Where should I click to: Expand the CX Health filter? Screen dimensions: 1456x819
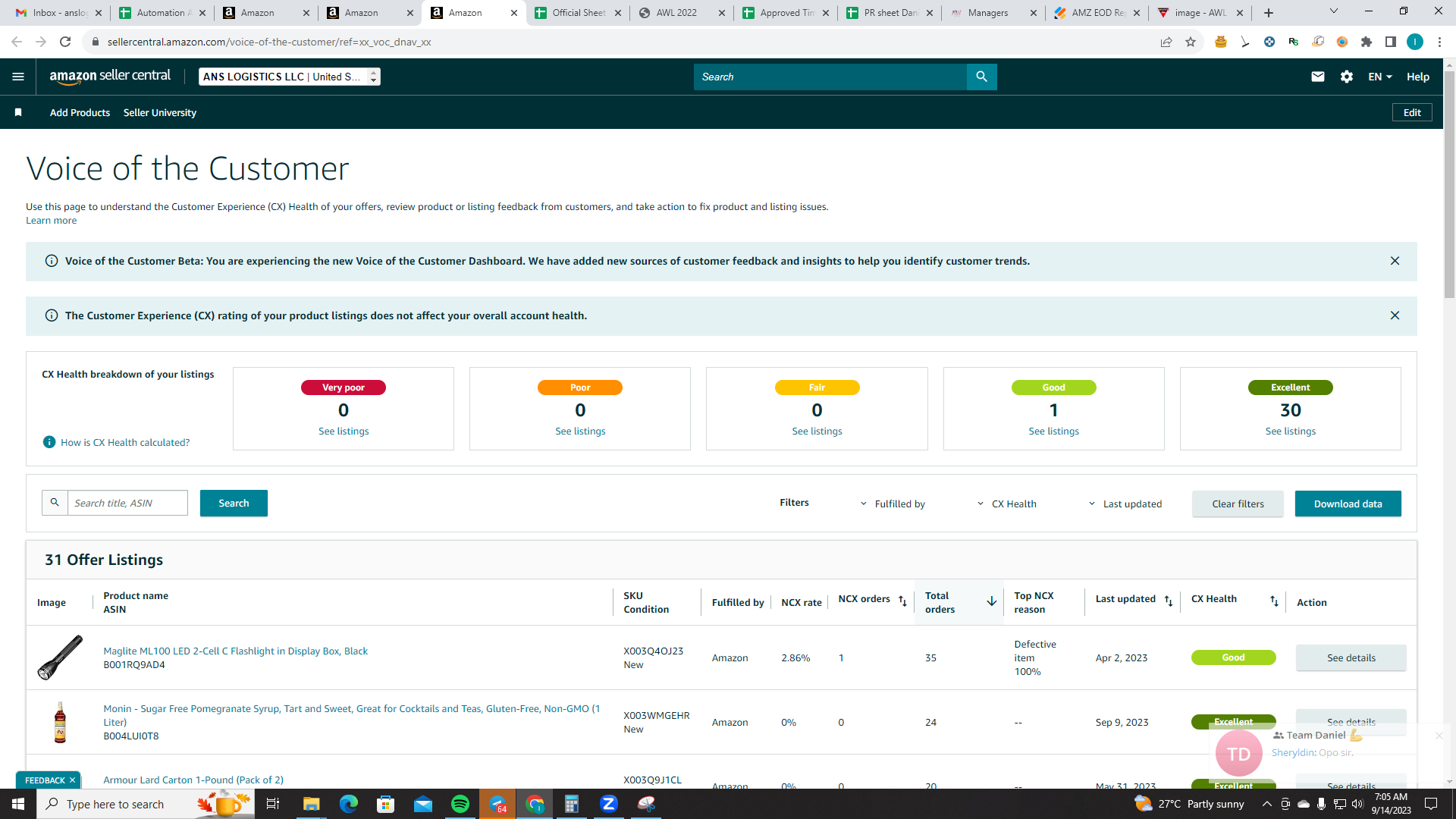coord(1006,504)
